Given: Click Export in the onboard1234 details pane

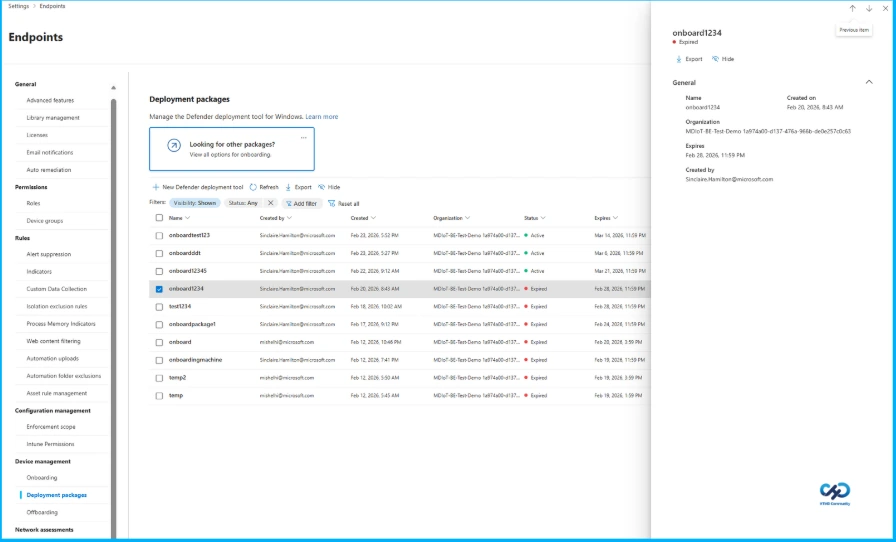Looking at the screenshot, I should (689, 59).
